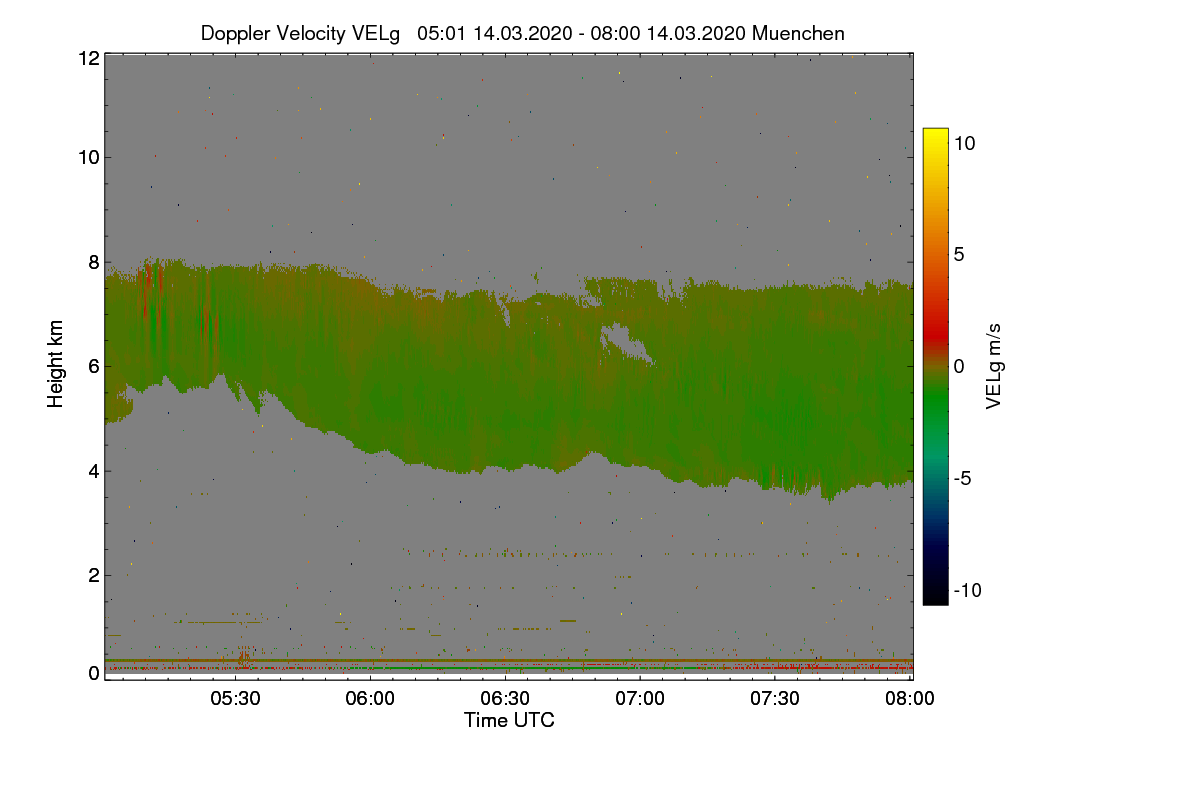Click the '08:00' time tick label
Image resolution: width=1200 pixels, height=800 pixels.
[909, 699]
